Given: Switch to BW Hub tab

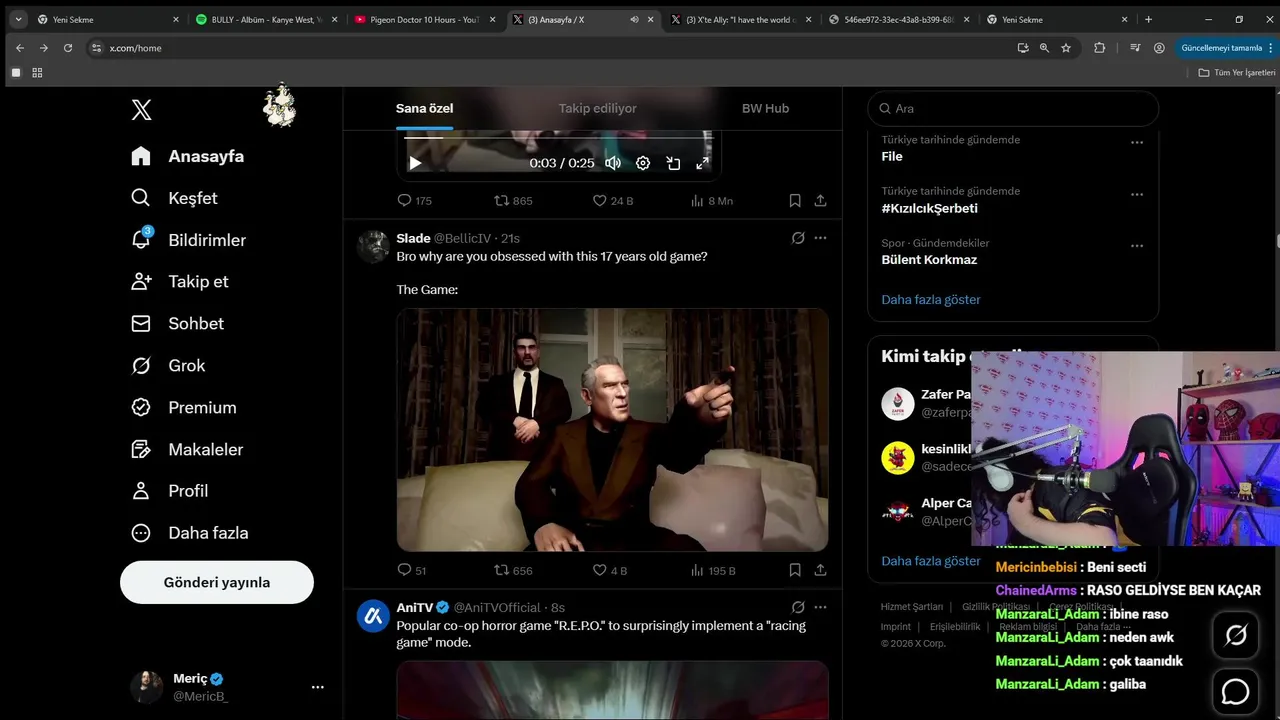Looking at the screenshot, I should click(x=765, y=108).
